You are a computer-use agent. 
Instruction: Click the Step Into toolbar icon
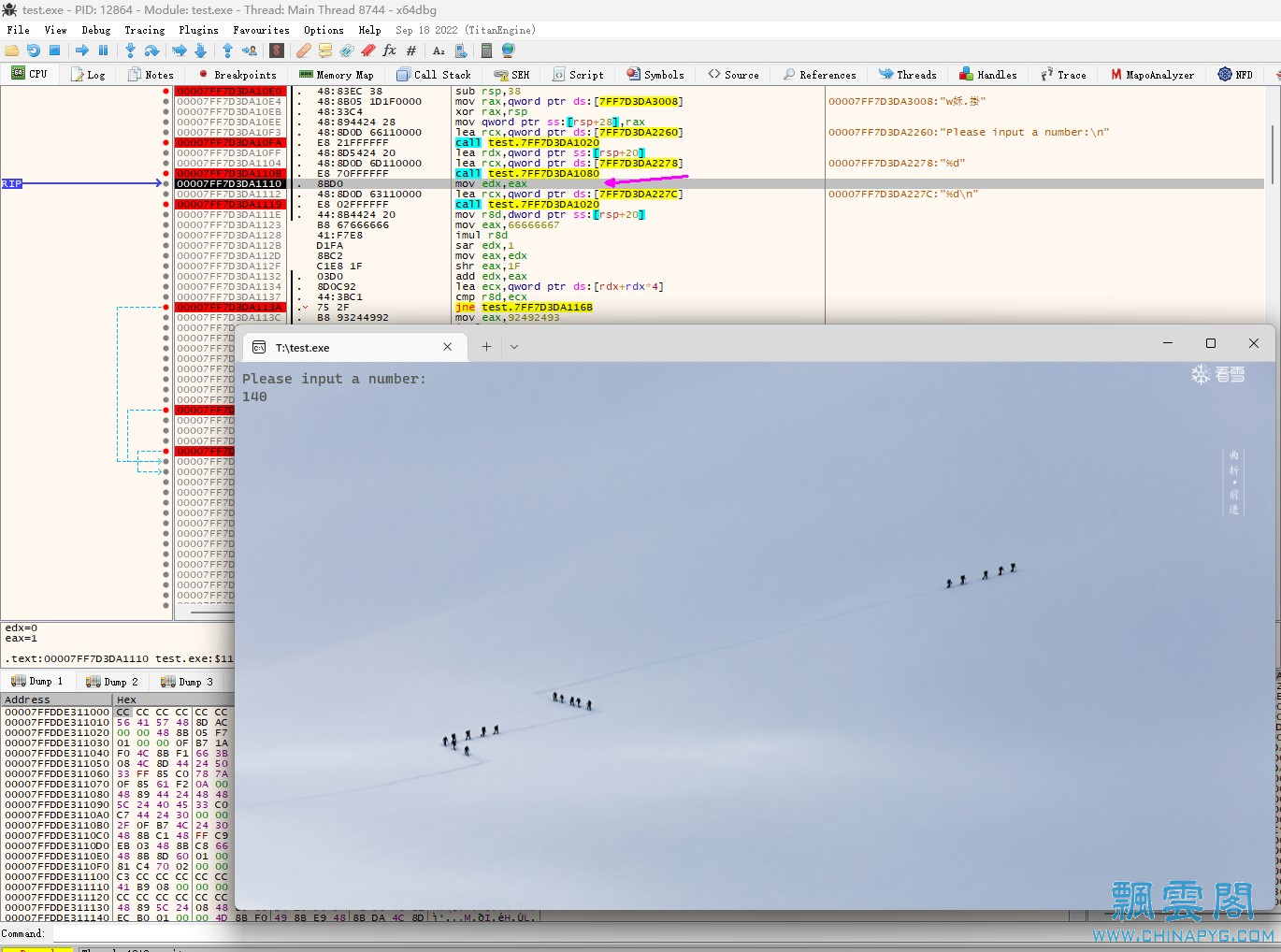click(130, 50)
